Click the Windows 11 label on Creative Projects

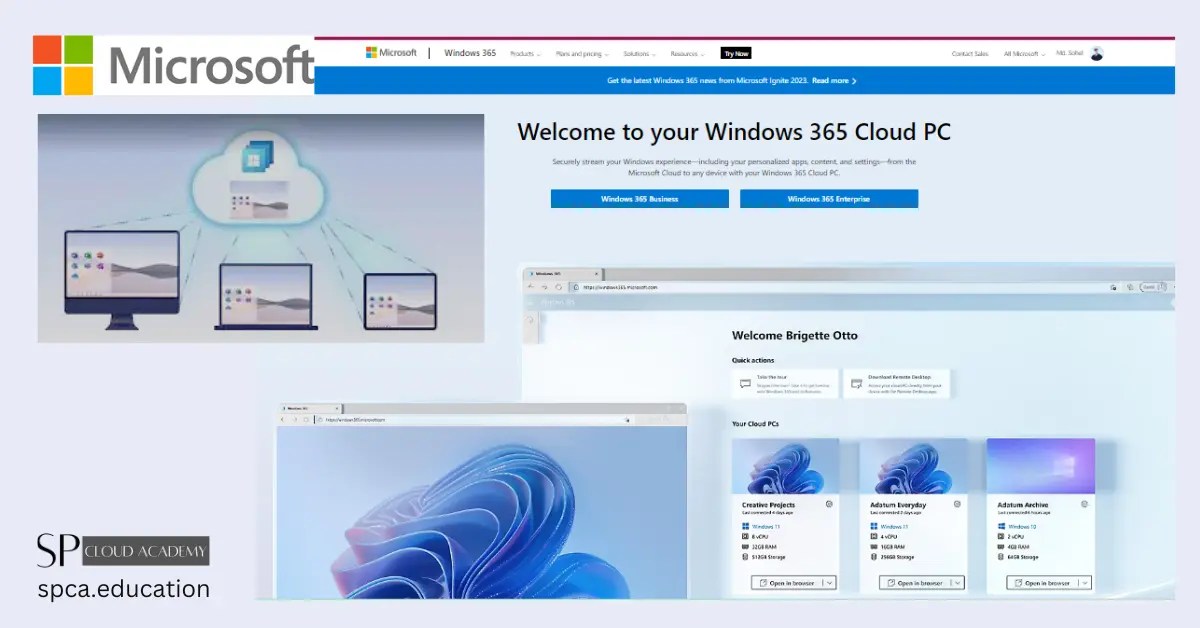[766, 526]
